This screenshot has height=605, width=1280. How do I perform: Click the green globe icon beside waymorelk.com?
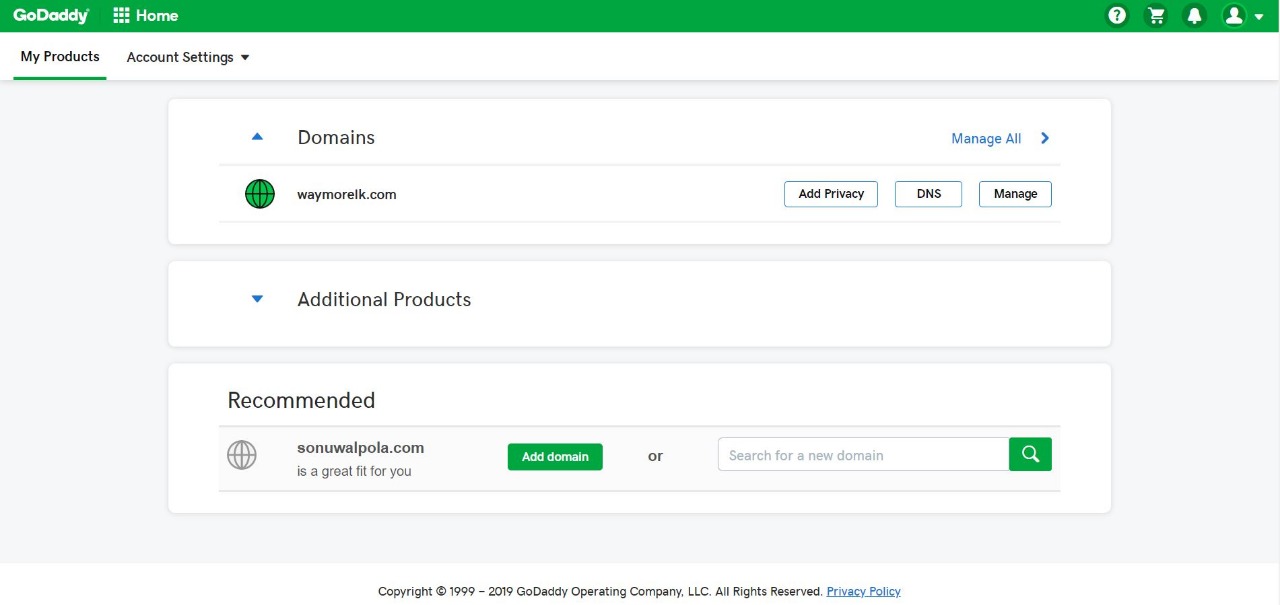tap(260, 194)
